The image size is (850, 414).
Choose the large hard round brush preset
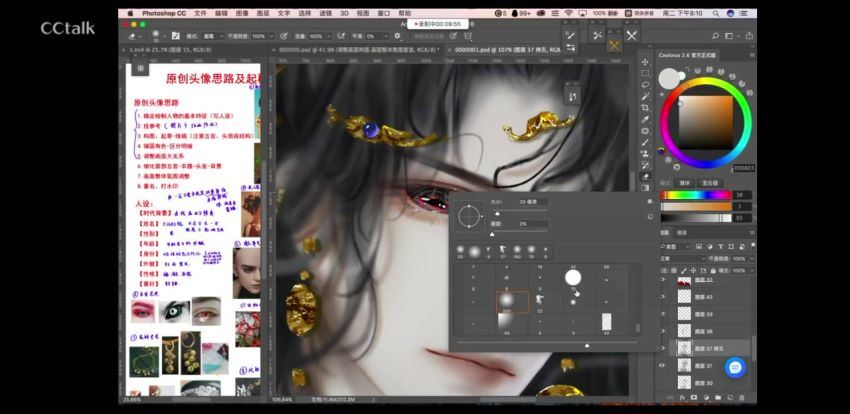coord(573,278)
